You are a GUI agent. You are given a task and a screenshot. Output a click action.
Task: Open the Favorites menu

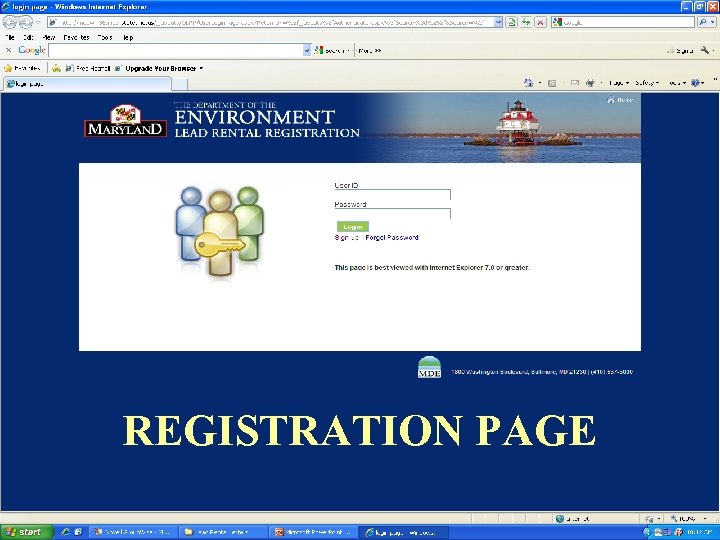pyautogui.click(x=76, y=37)
